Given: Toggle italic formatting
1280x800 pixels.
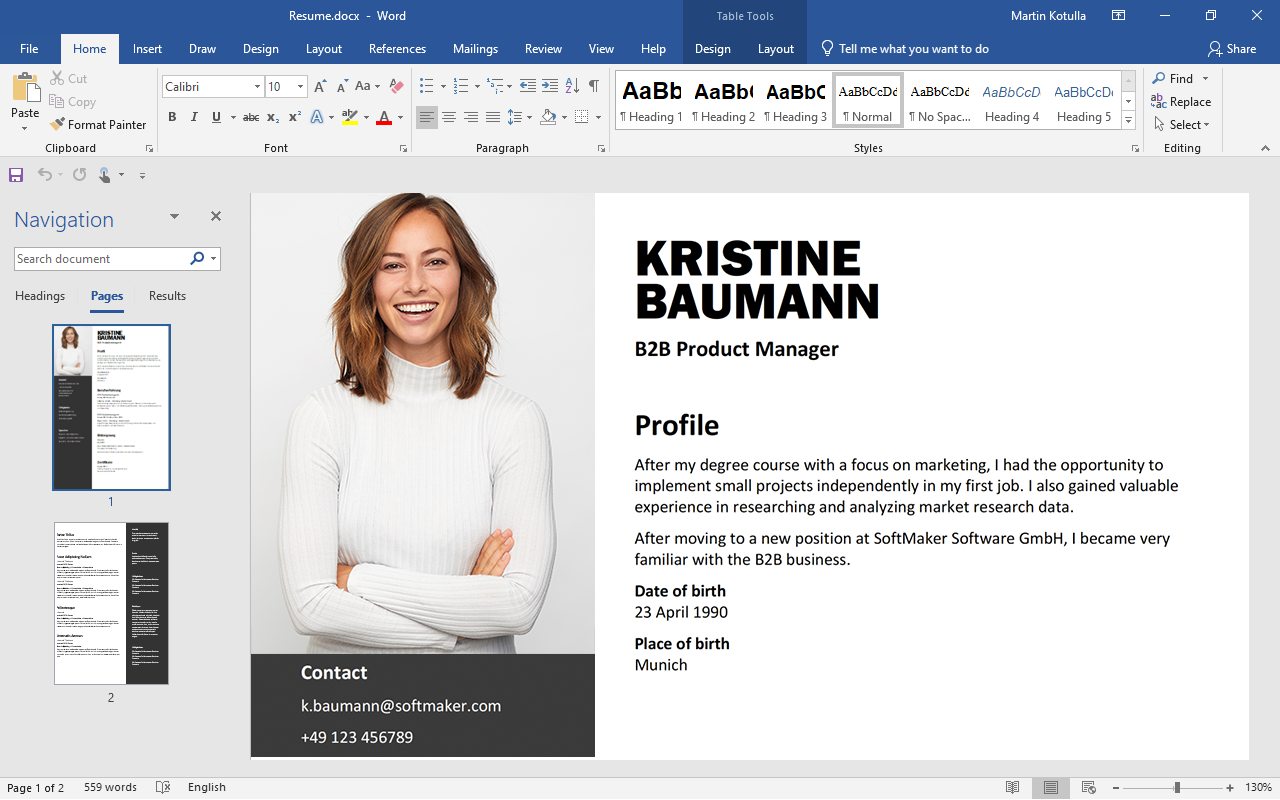Looking at the screenshot, I should 194,117.
